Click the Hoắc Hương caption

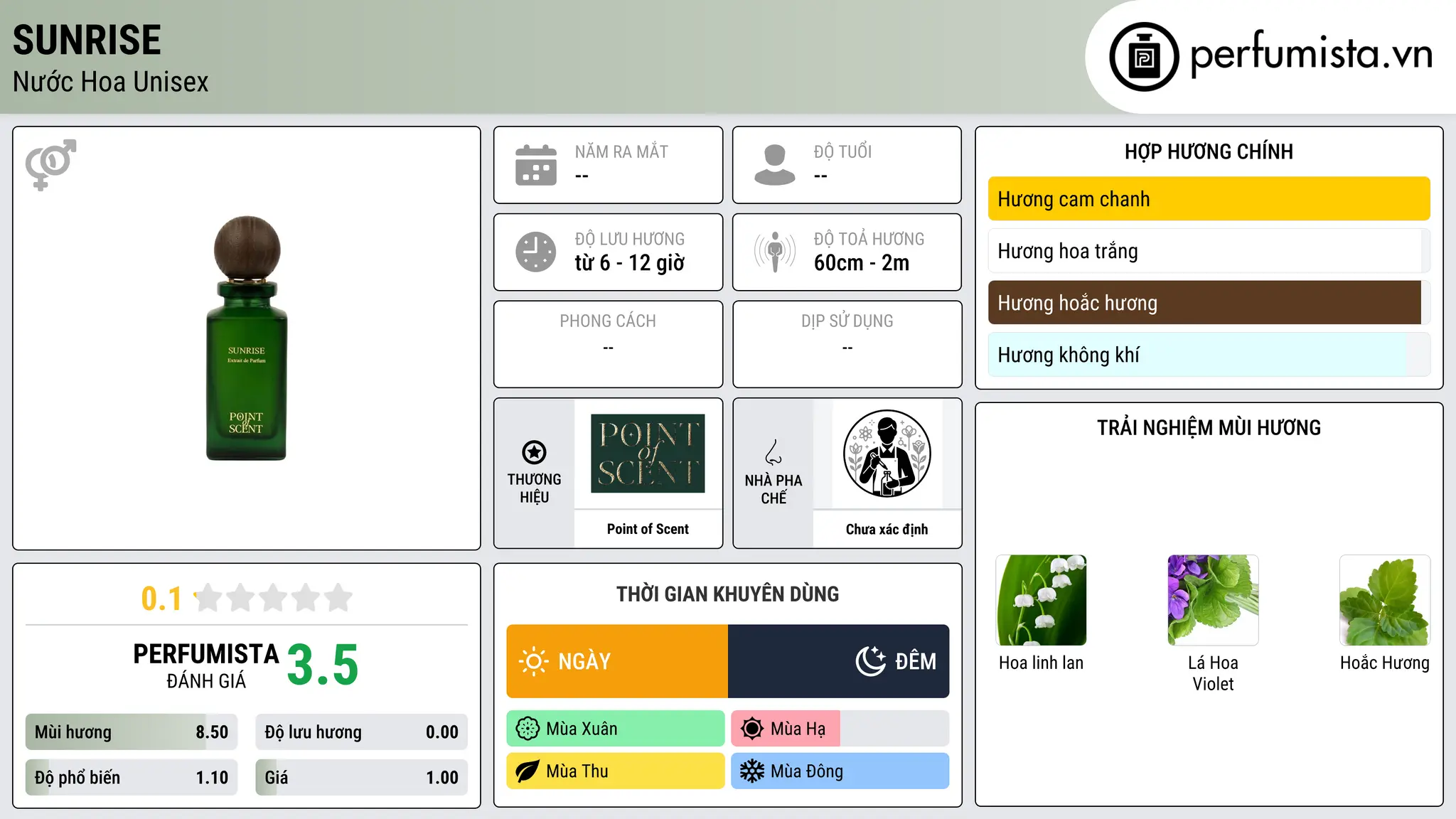[x=1385, y=663]
